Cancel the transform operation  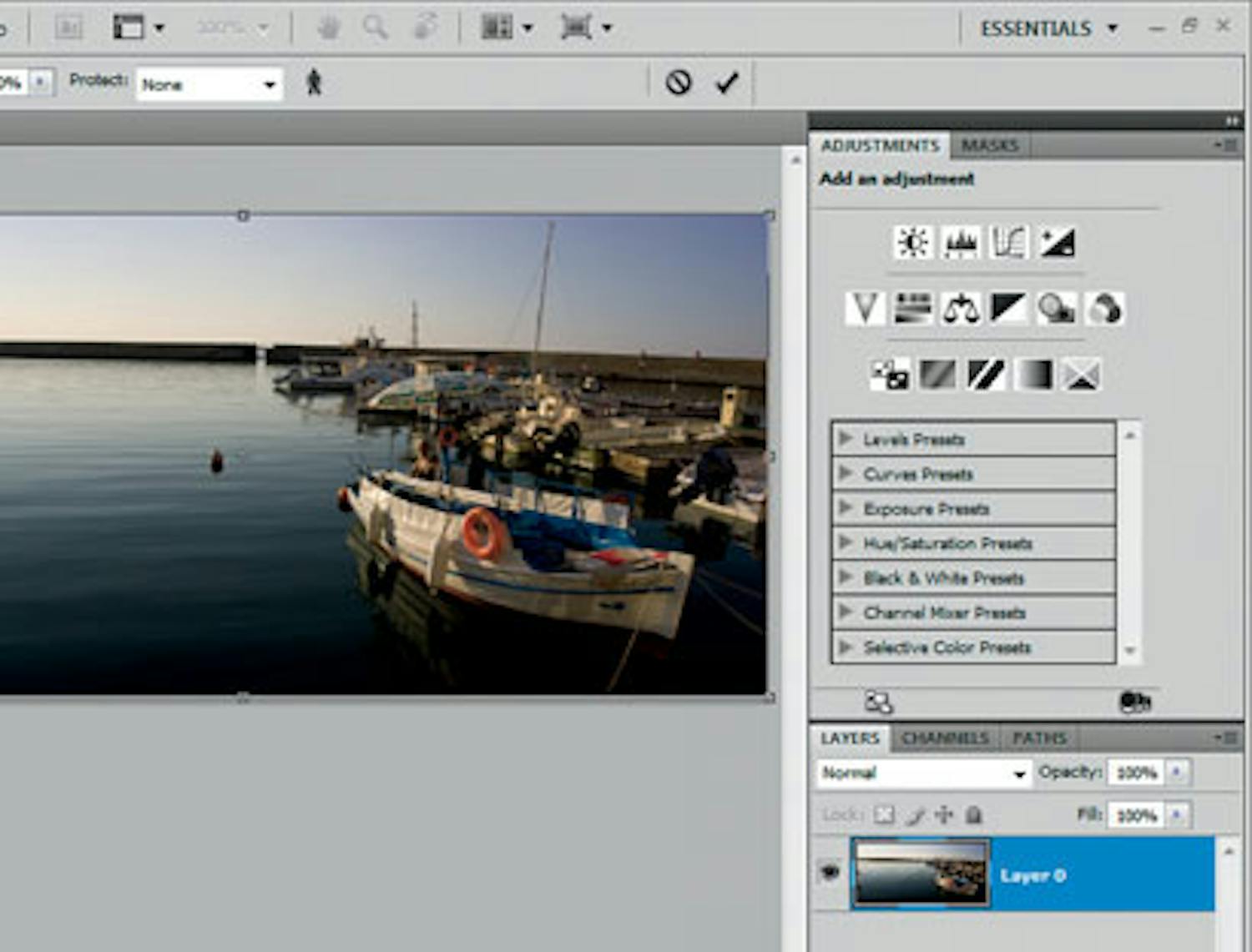point(678,83)
